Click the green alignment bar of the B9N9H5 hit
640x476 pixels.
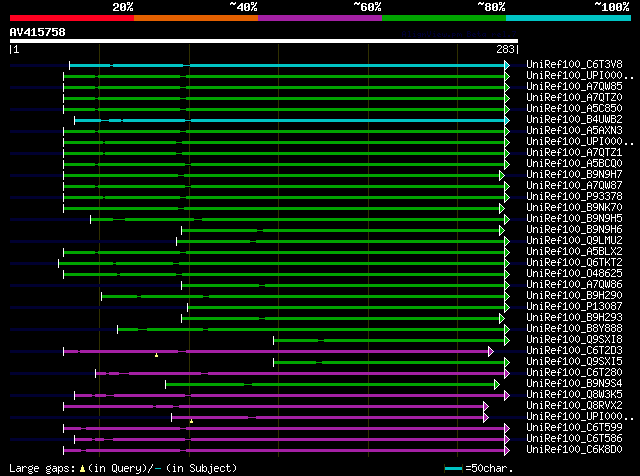point(297,220)
